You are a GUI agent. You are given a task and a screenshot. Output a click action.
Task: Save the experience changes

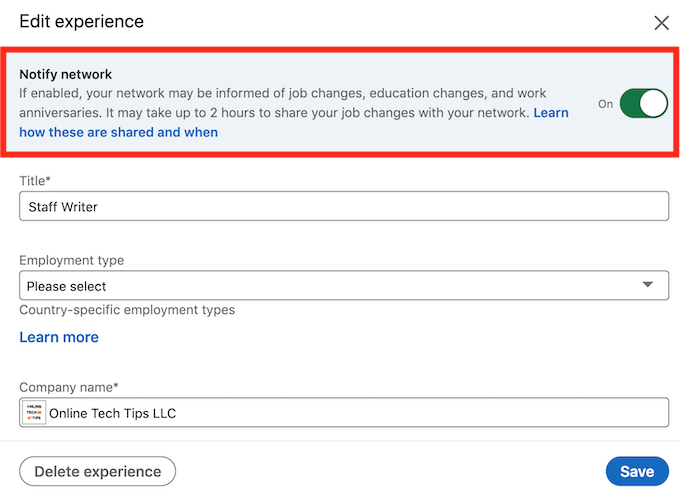(637, 471)
